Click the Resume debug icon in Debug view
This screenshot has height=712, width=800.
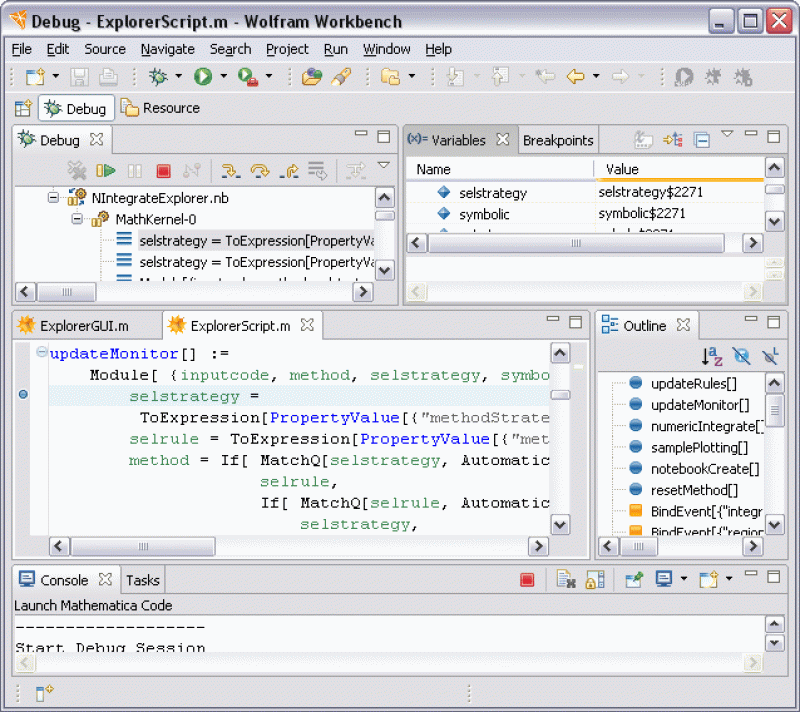(x=107, y=170)
